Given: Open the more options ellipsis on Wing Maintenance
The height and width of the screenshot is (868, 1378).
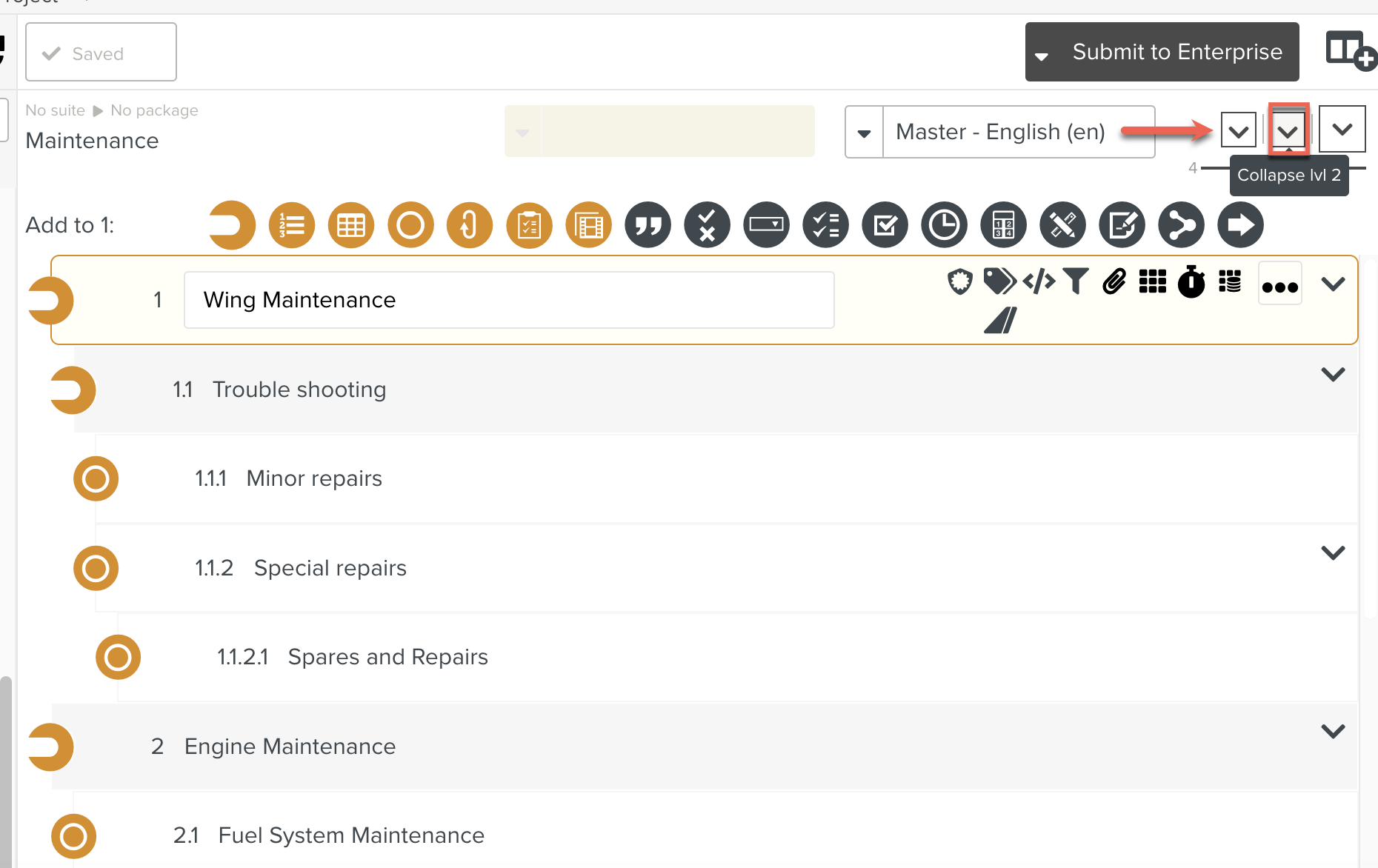Looking at the screenshot, I should pos(1279,286).
